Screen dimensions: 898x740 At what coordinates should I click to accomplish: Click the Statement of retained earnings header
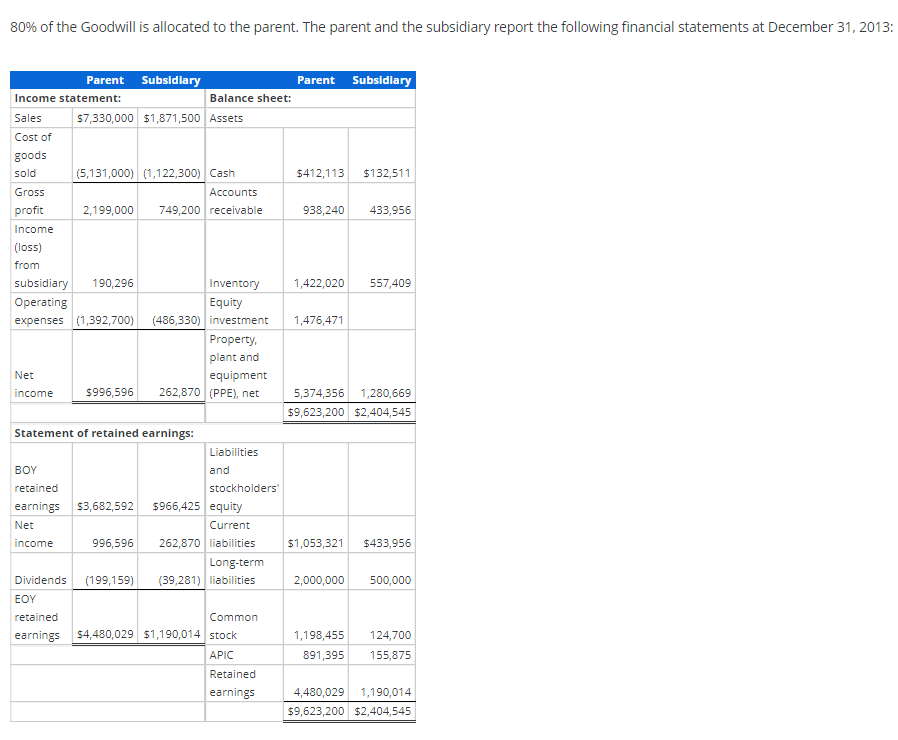tap(105, 433)
